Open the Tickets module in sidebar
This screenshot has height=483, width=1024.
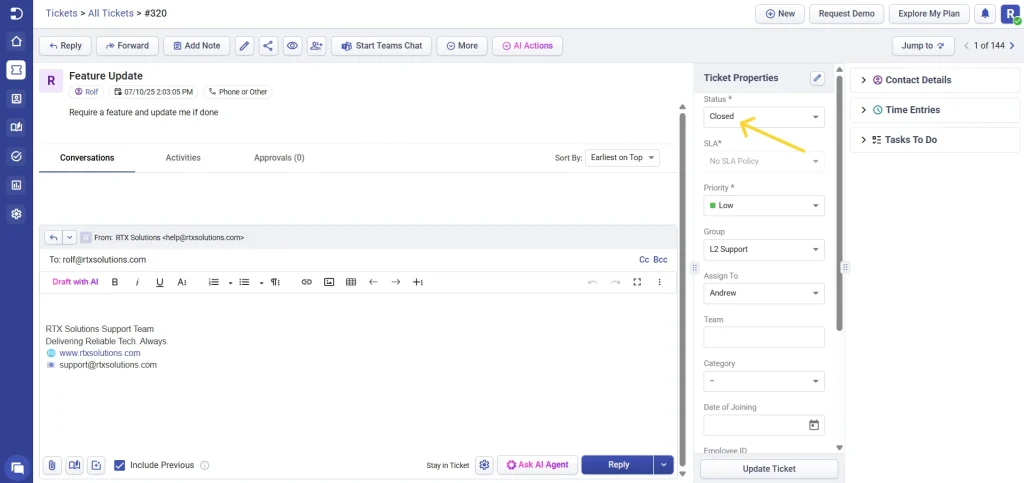pos(16,70)
